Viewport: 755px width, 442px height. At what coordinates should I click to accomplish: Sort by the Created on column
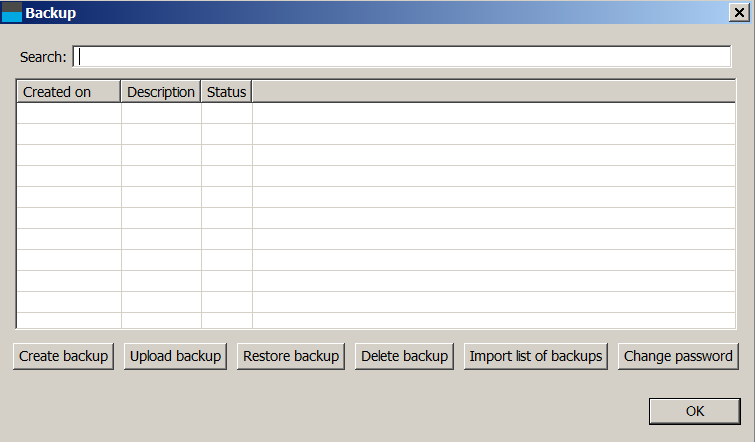coord(68,91)
